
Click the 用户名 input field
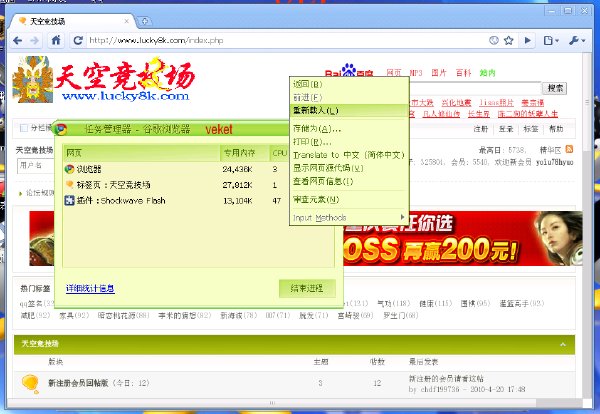click(36, 166)
